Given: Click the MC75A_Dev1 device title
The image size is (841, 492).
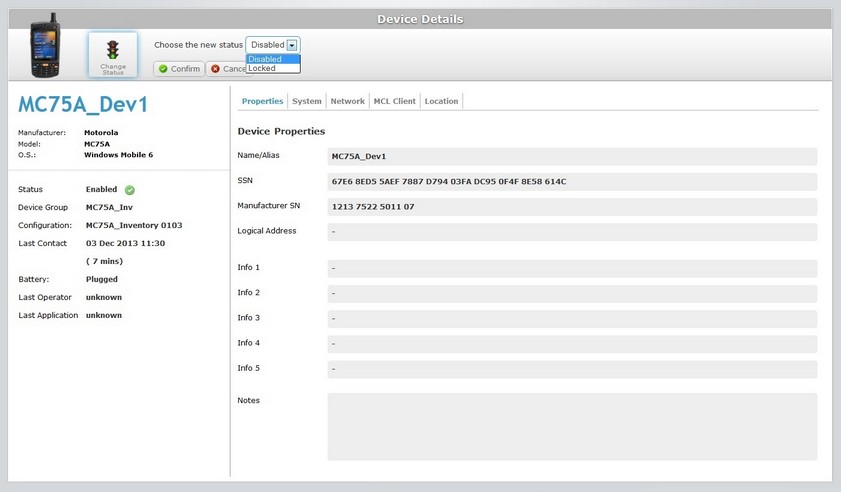Looking at the screenshot, I should click(83, 105).
